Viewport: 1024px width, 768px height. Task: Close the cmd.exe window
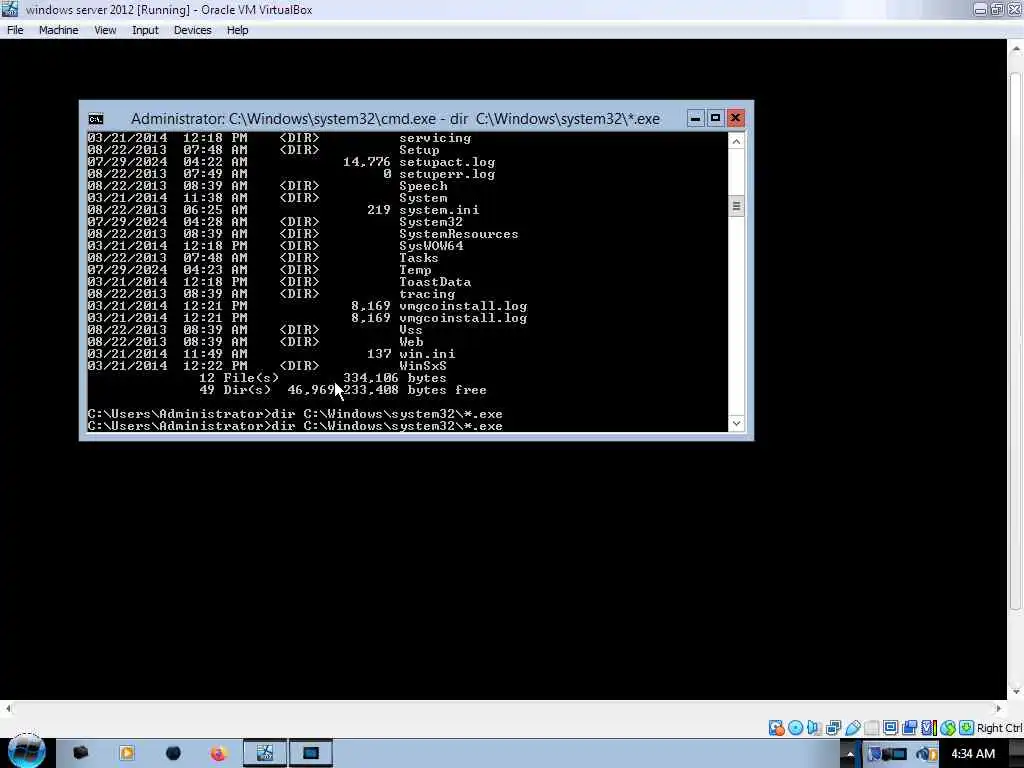click(x=735, y=118)
